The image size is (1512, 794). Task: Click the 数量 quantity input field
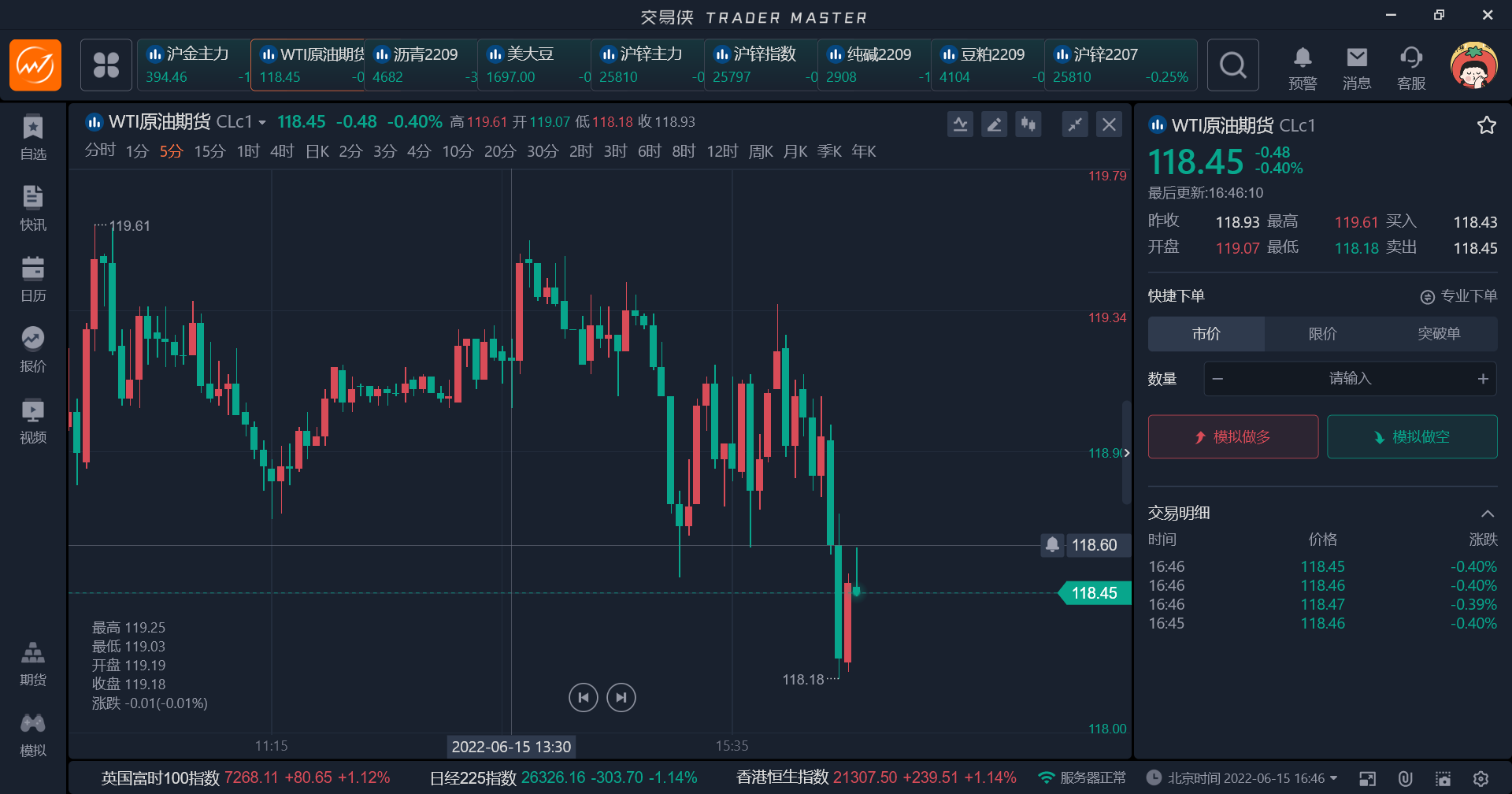pos(1350,379)
